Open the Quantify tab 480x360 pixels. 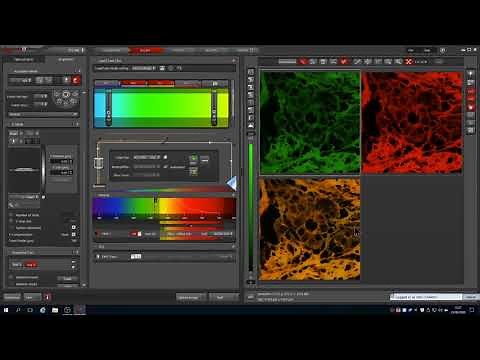coord(212,50)
